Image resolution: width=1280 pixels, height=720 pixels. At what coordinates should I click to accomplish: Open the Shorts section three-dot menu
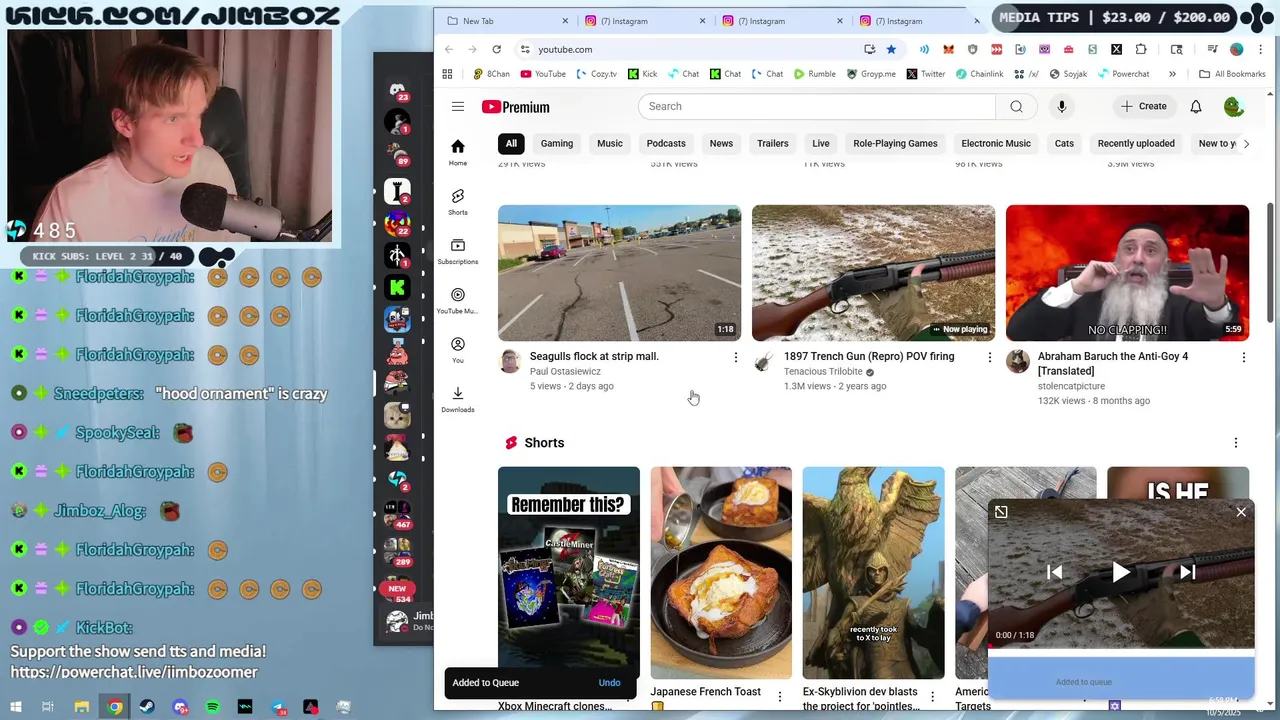tap(1236, 443)
